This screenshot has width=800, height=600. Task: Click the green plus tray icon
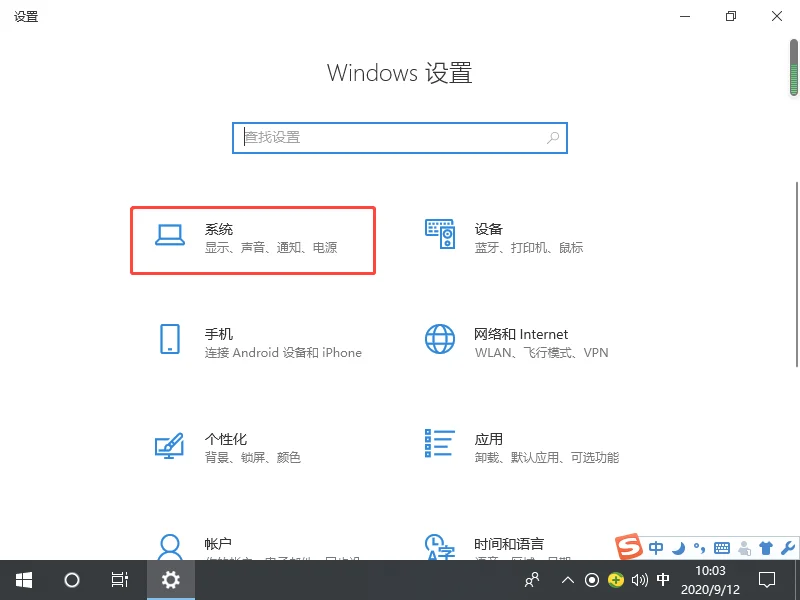click(616, 580)
